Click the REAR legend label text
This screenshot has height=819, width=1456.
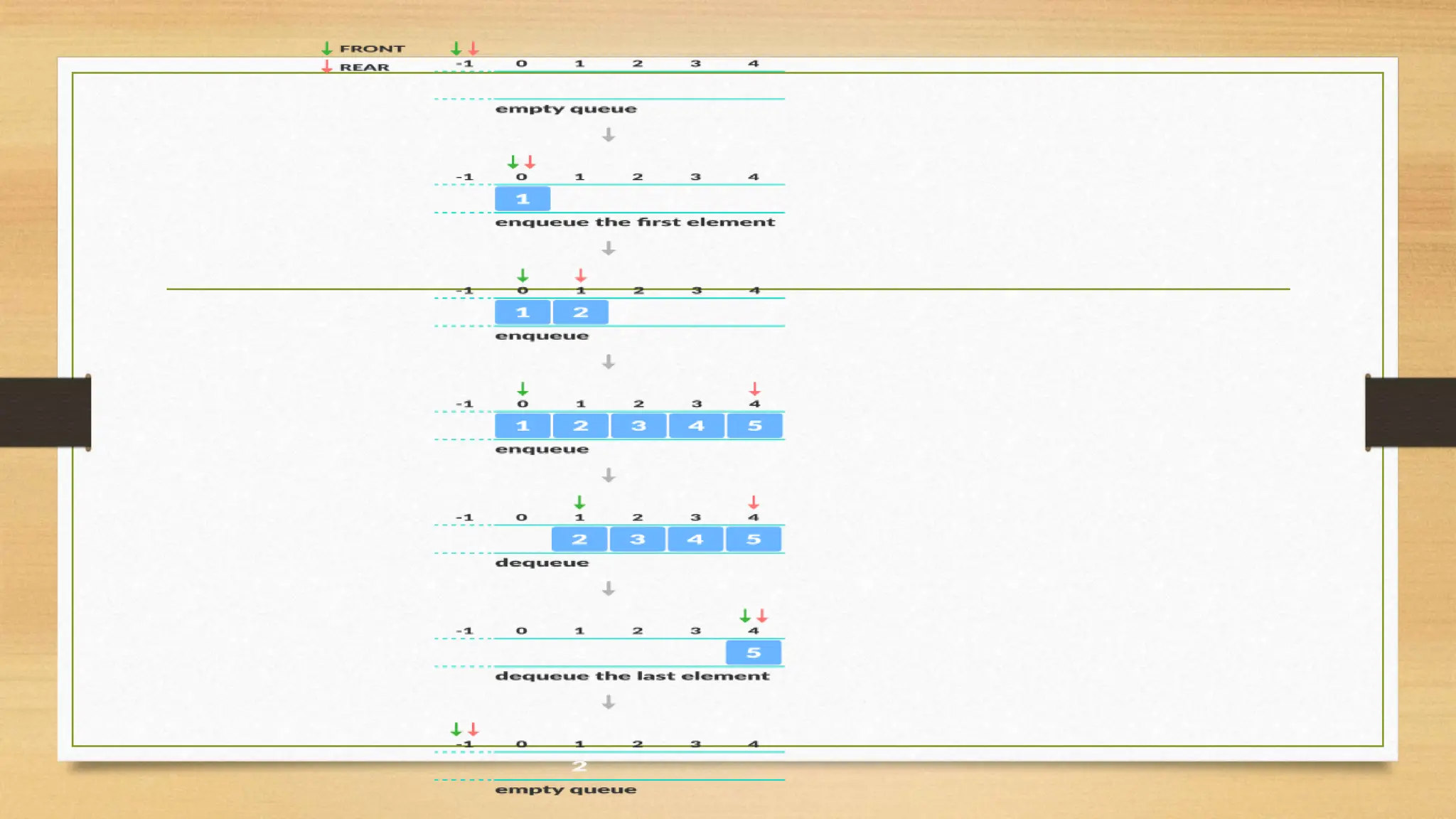click(364, 67)
